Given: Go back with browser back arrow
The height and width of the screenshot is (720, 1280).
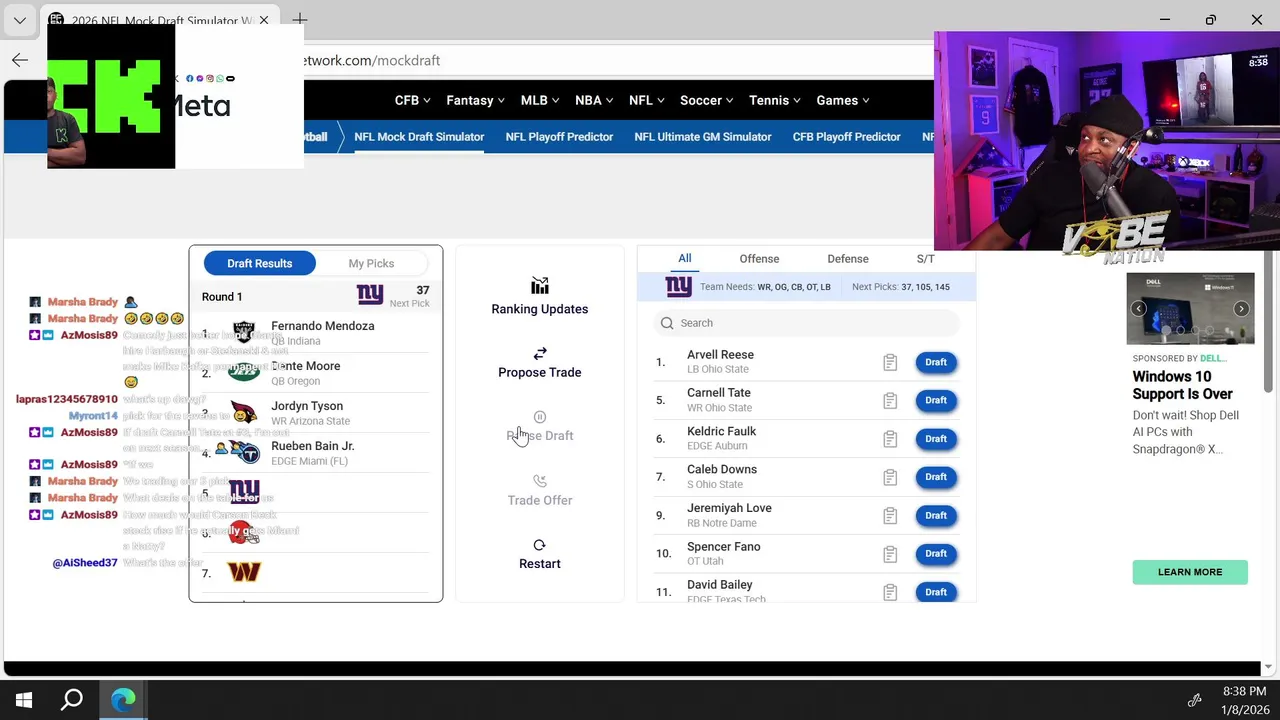Looking at the screenshot, I should pos(20,60).
